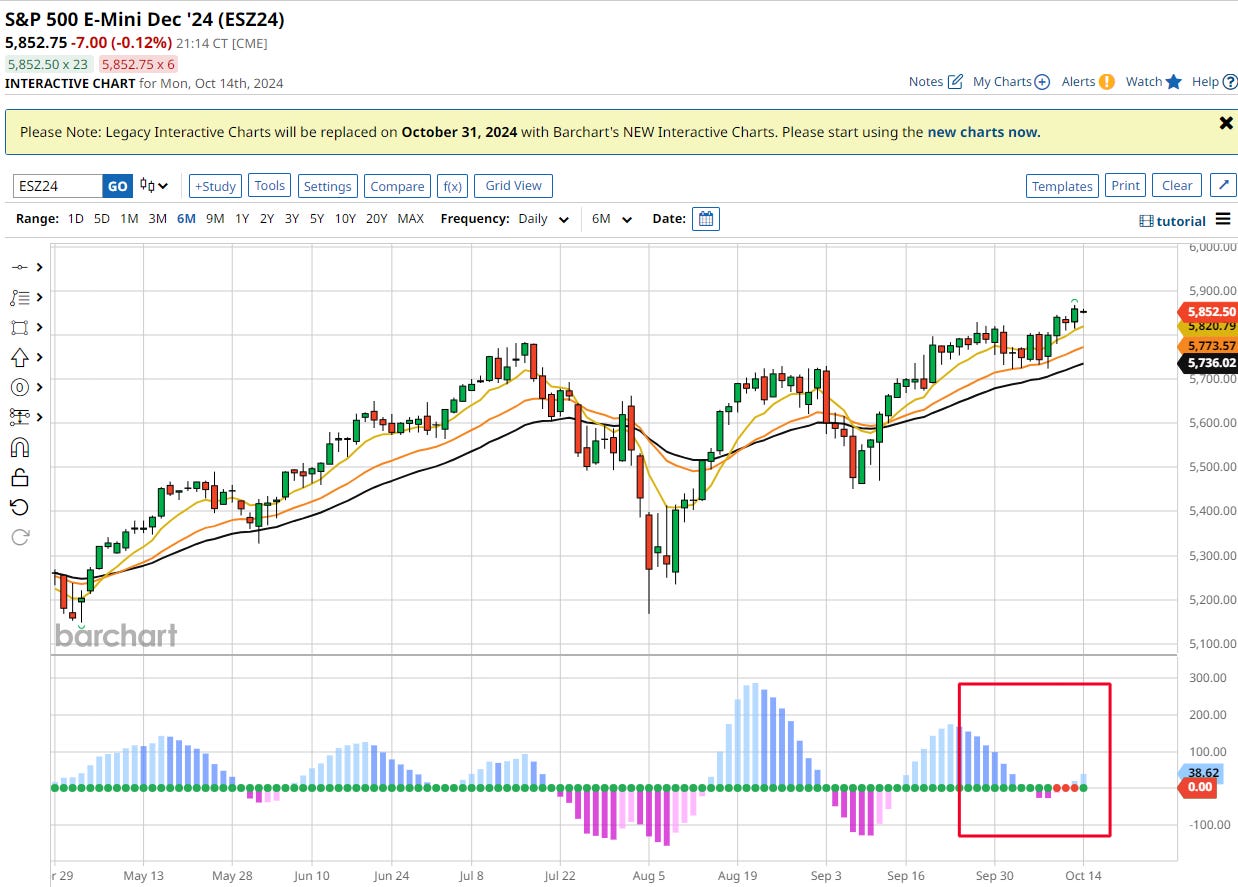
Task: Click the greyed redo arrow icon
Action: click(20, 537)
